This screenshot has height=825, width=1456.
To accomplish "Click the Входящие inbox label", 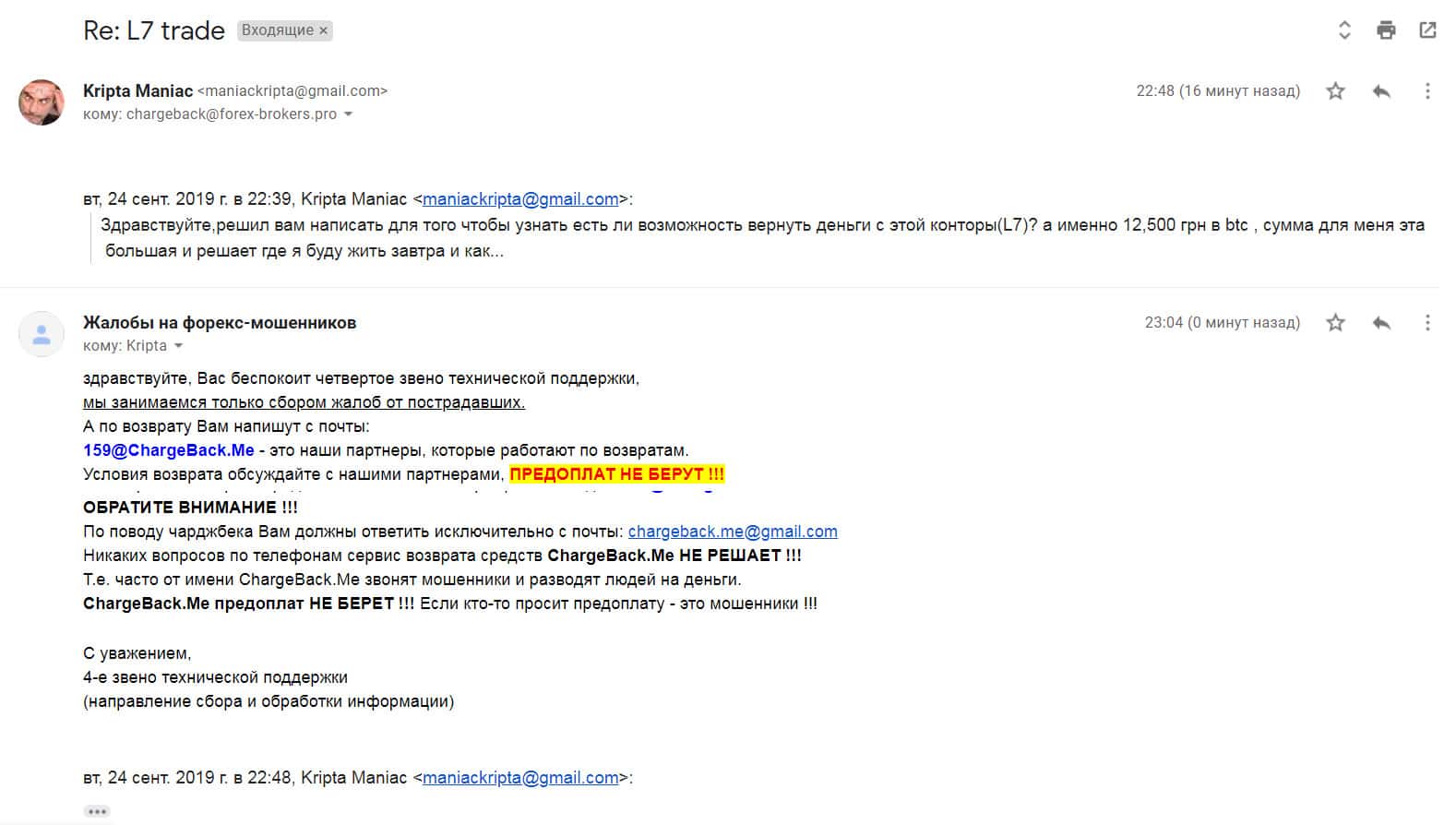I will coord(277,30).
